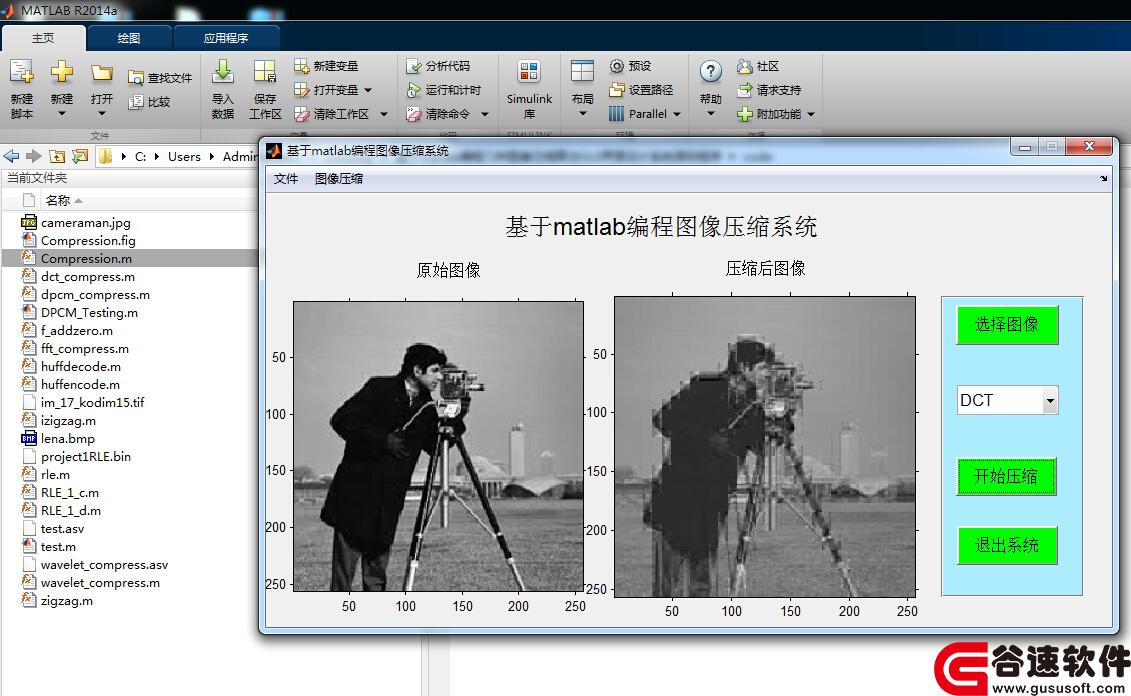The height and width of the screenshot is (696, 1131).
Task: Select dct_compress.m in the file list
Action: click(88, 277)
